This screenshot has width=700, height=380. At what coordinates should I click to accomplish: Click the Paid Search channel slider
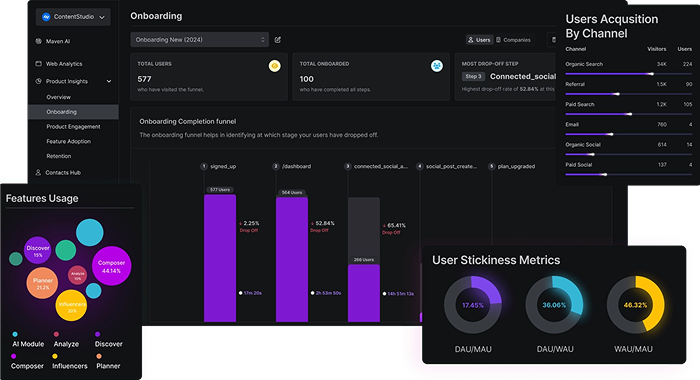629,114
